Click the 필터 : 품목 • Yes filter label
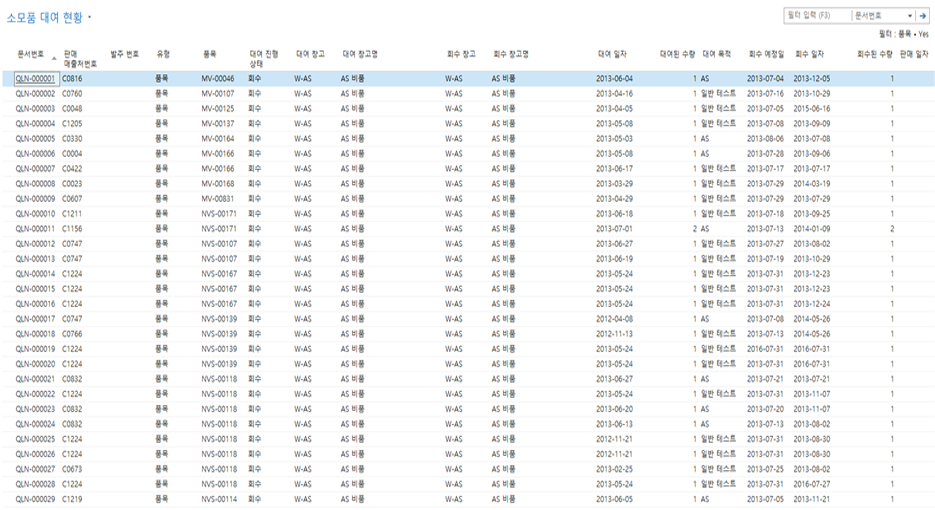This screenshot has height=510, width=935. point(903,34)
